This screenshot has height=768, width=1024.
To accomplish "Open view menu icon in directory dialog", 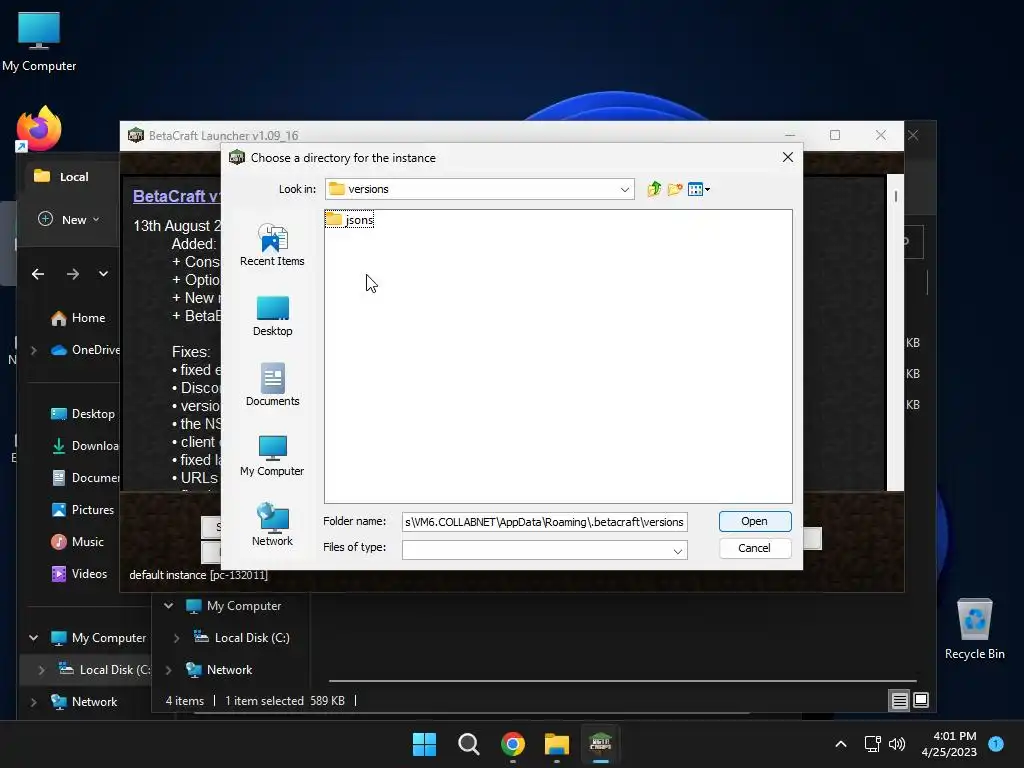I will 698,189.
